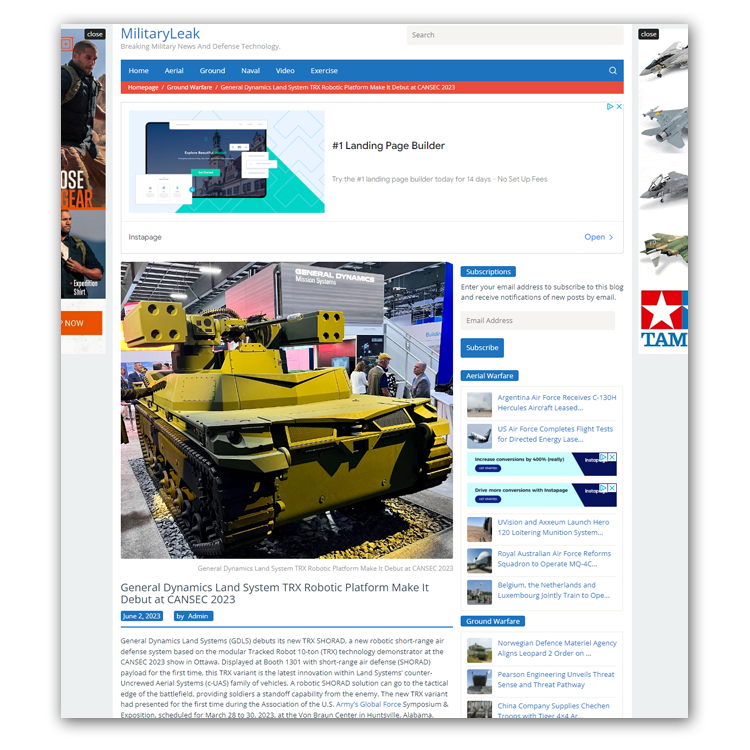Open the Instapage ad via Open link

598,237
